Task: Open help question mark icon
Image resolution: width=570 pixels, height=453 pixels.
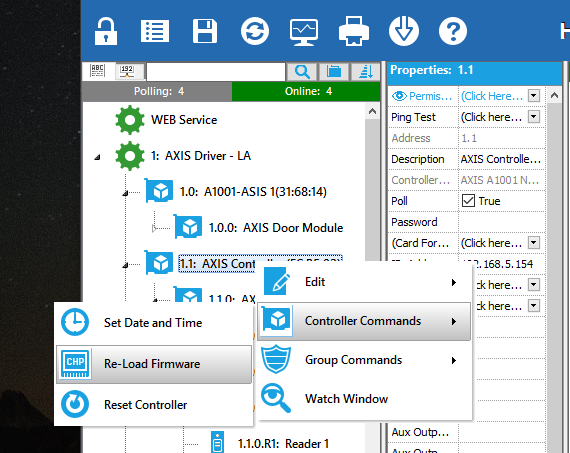Action: click(453, 31)
